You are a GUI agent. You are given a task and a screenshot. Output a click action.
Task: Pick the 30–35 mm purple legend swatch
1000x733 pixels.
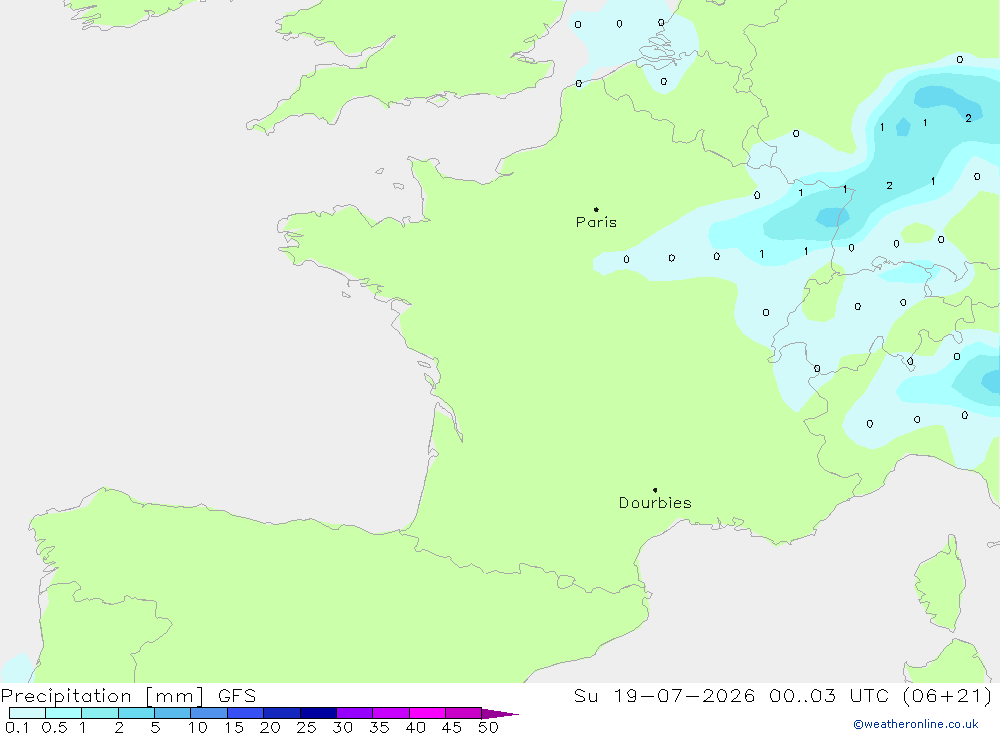354,713
